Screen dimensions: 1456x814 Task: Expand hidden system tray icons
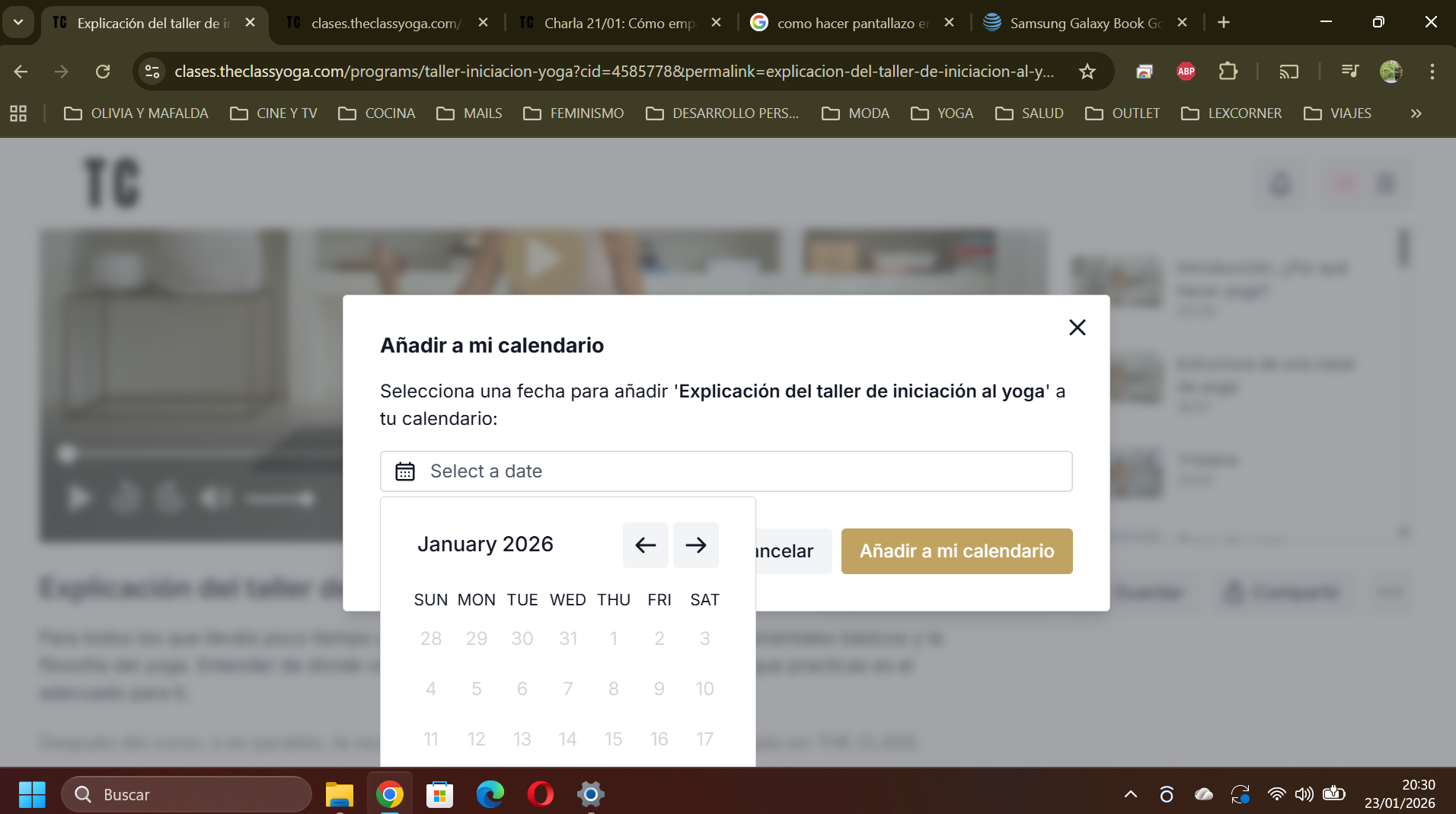coord(1130,794)
